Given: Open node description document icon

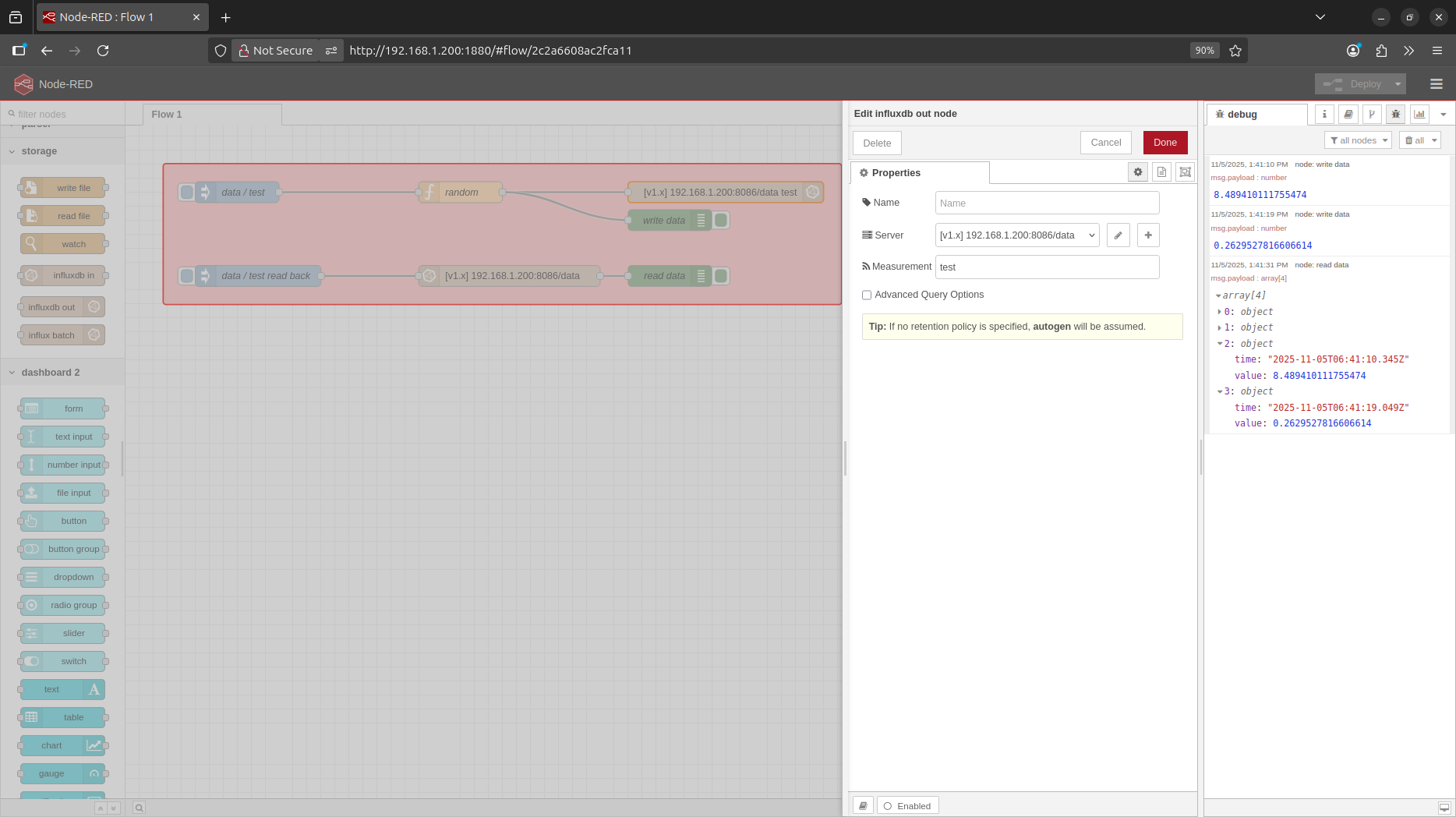Looking at the screenshot, I should click(1161, 172).
